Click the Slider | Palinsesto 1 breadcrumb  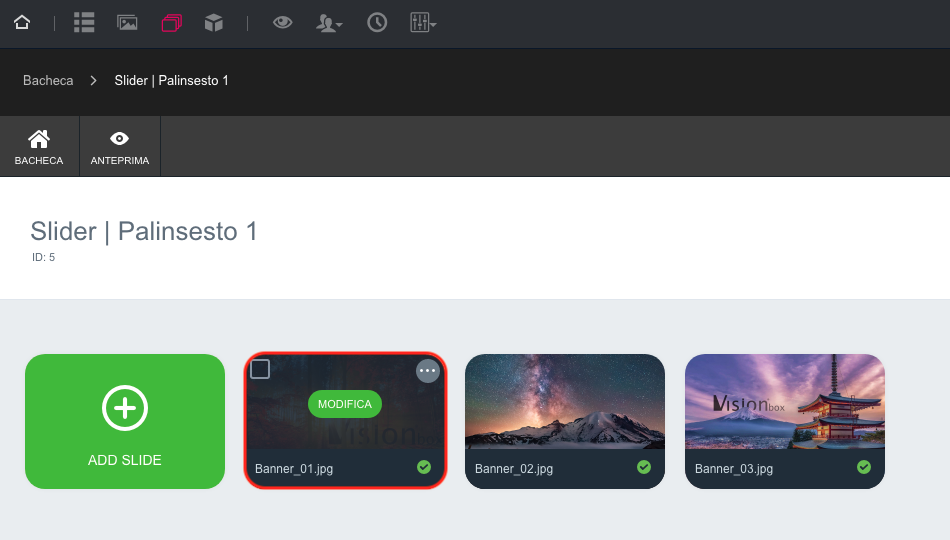pos(171,81)
